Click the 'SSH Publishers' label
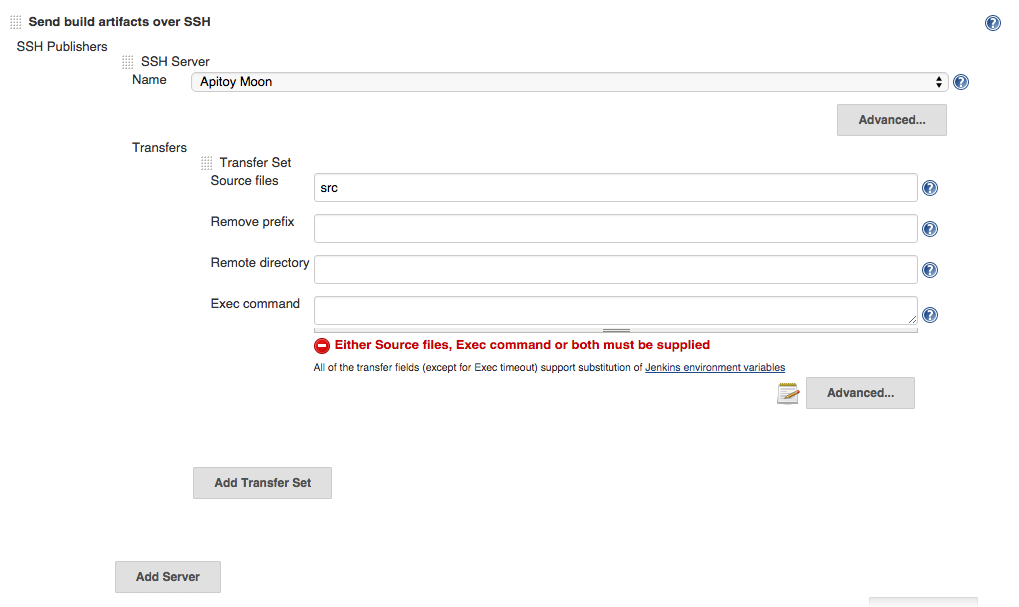 pyautogui.click(x=62, y=47)
